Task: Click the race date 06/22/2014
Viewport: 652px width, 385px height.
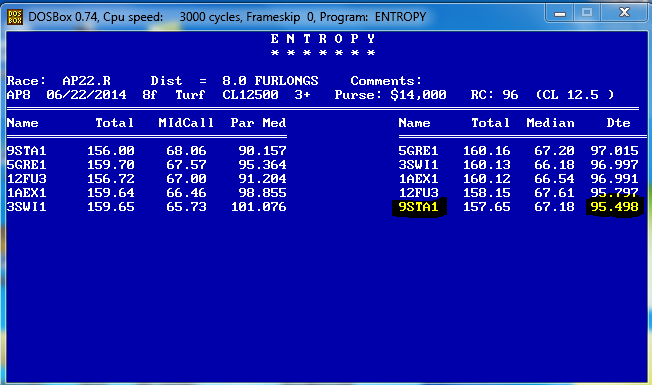Action: [x=86, y=95]
